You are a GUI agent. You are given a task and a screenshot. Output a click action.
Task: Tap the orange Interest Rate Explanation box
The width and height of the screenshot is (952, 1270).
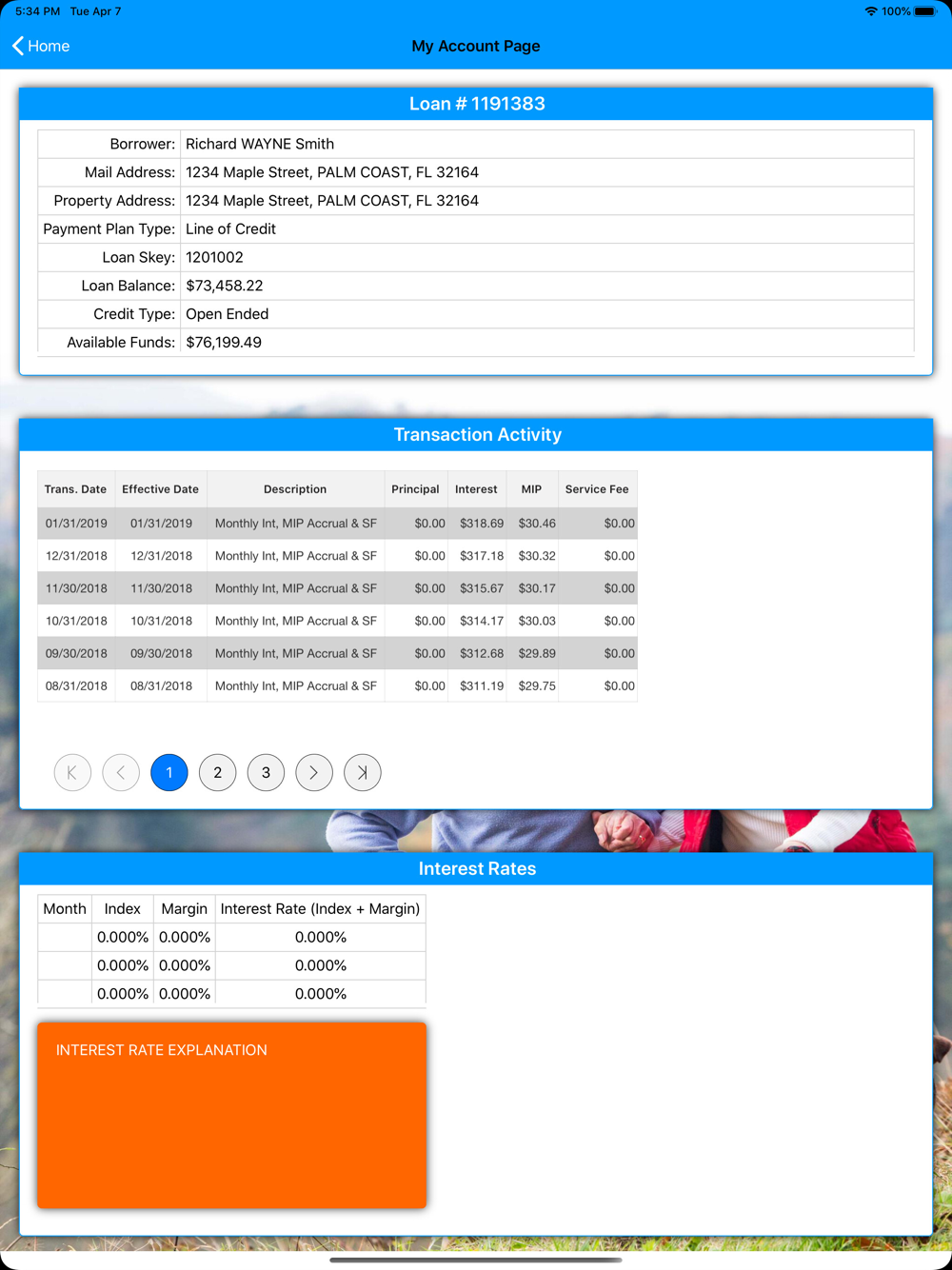[x=231, y=1116]
